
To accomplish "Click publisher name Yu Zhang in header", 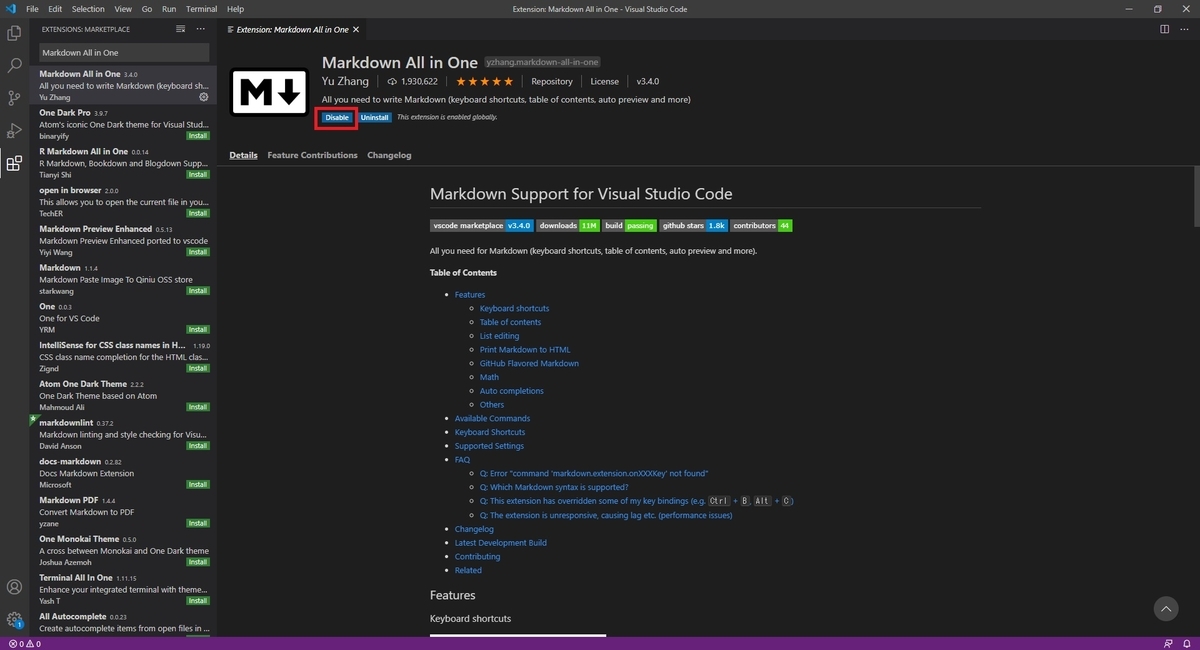I will pyautogui.click(x=345, y=81).
